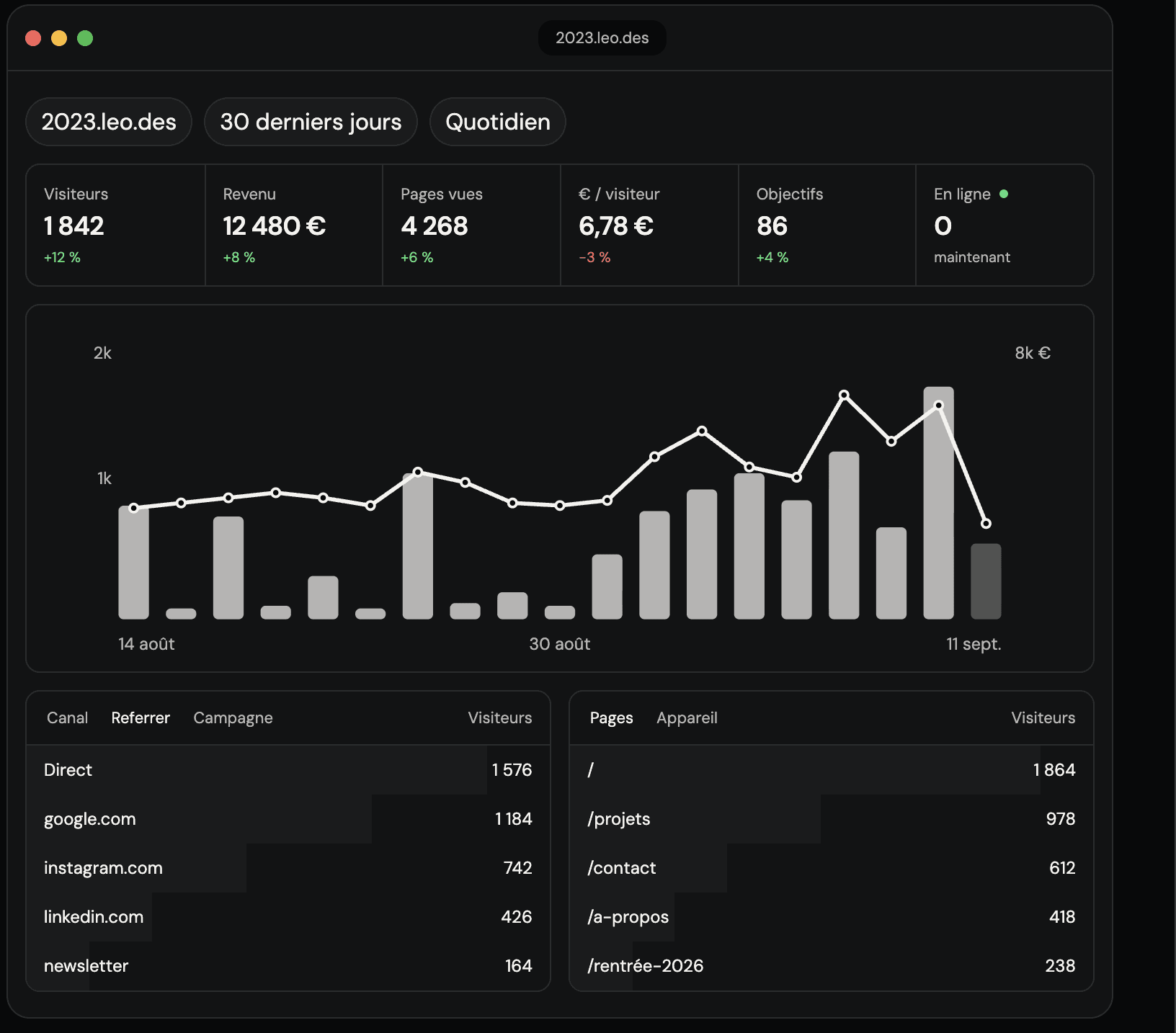
Task: Switch to the Canal tab
Action: [x=68, y=717]
